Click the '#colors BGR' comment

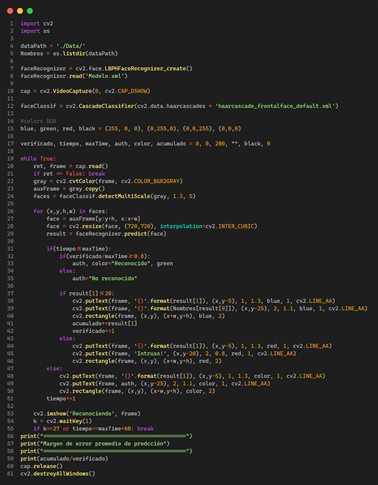coord(38,121)
